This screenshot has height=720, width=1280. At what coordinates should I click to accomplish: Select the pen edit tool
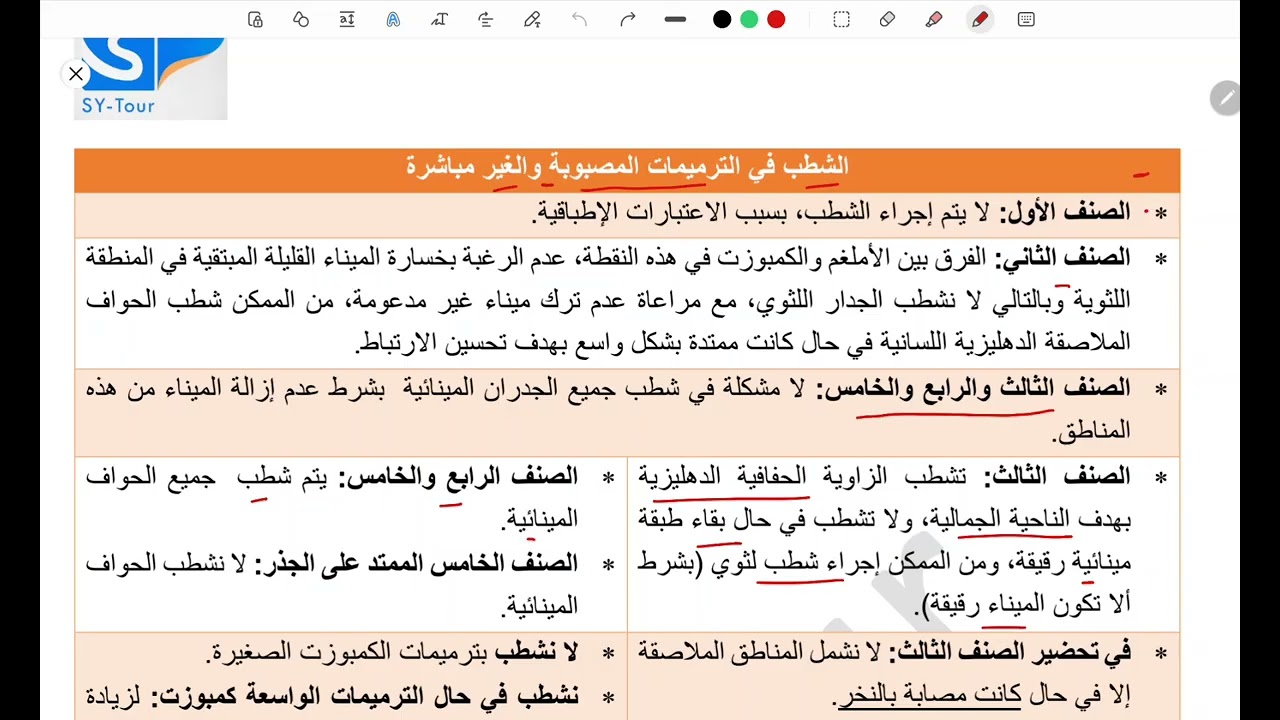click(x=532, y=19)
